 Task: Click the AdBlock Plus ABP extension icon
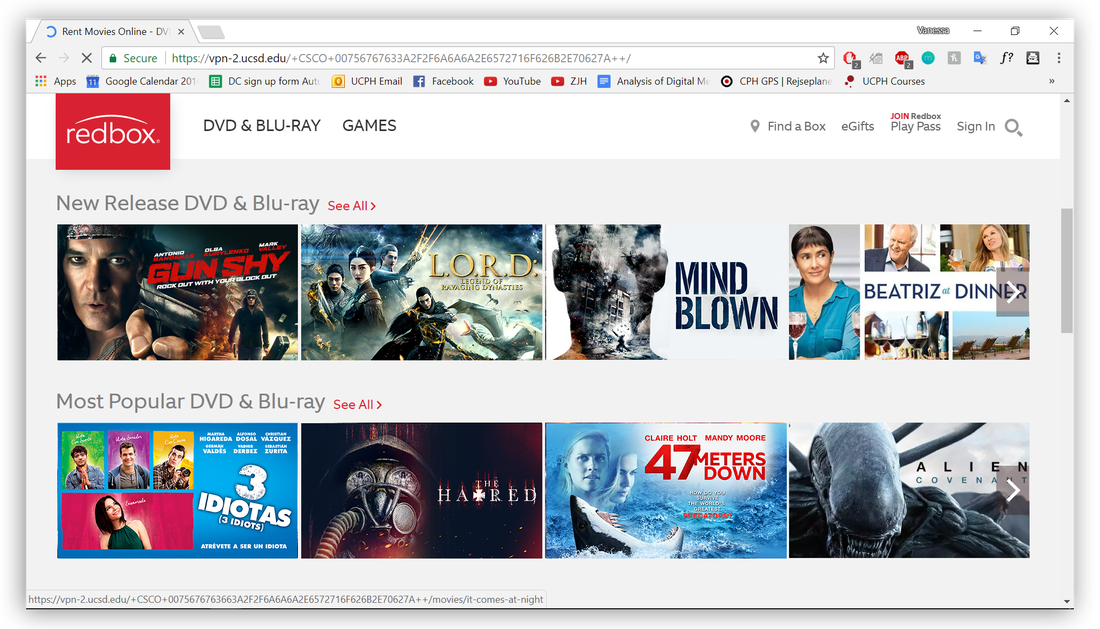(902, 58)
